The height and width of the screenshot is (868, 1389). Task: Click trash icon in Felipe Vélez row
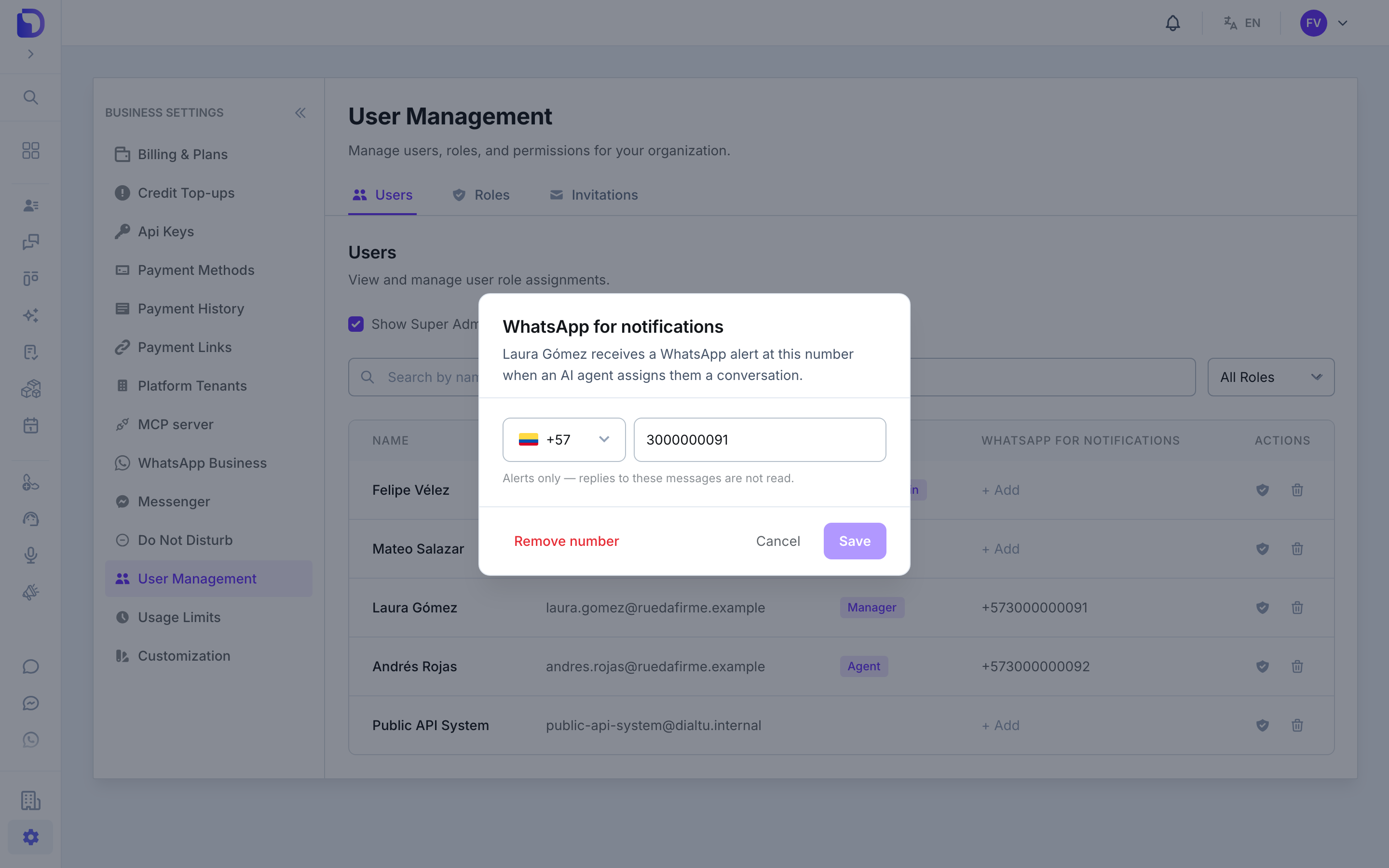click(x=1297, y=490)
